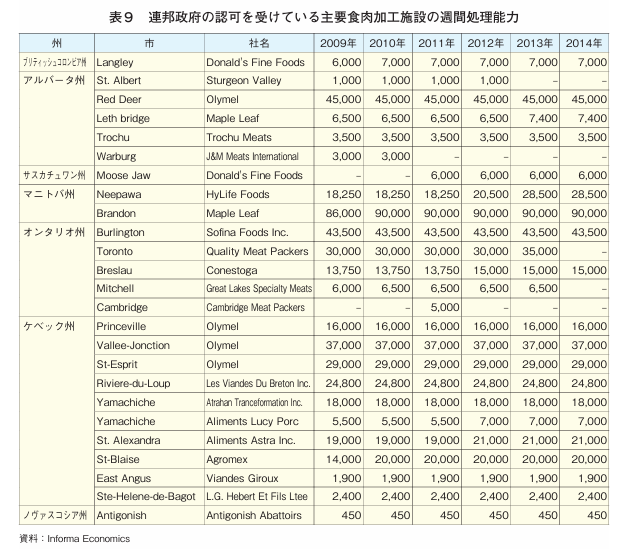
Task: Click the ノヴァスコシア州 province cell
Action: pyautogui.click(x=57, y=515)
